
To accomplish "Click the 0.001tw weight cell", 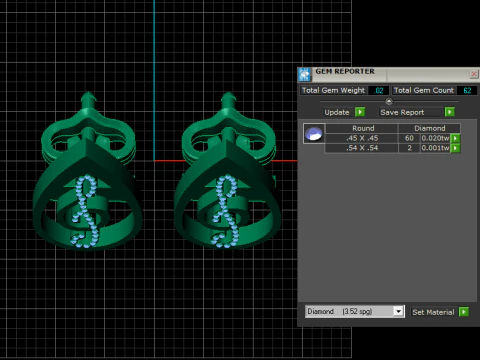I will 435,148.
